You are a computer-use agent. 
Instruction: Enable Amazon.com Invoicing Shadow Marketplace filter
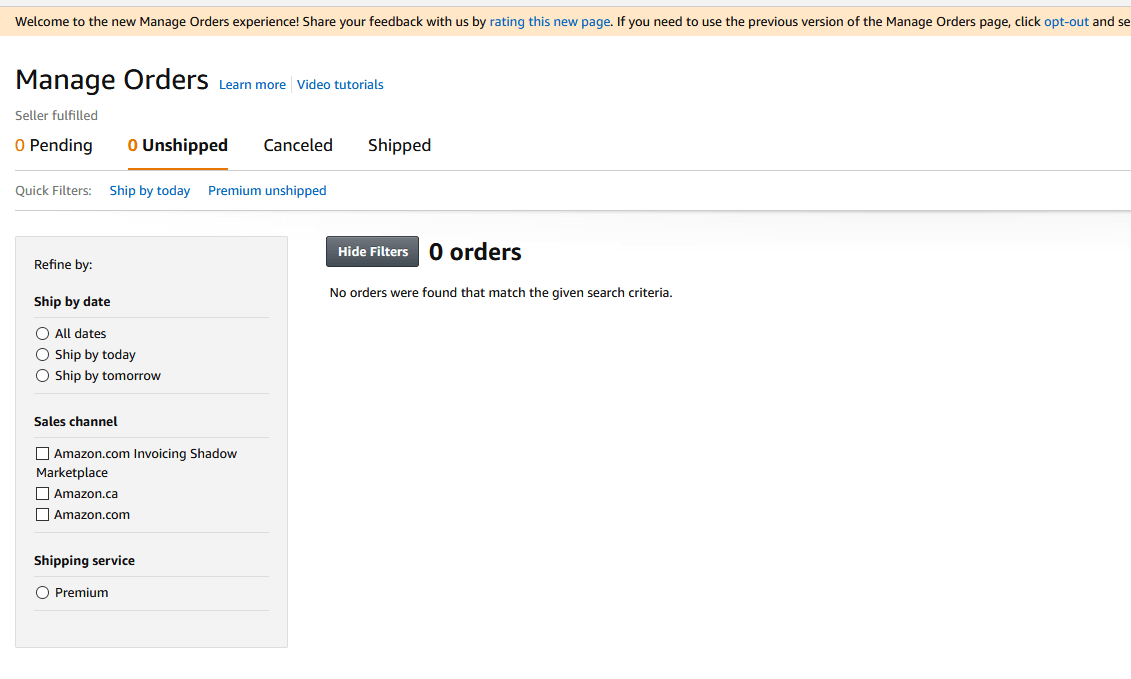(x=42, y=453)
